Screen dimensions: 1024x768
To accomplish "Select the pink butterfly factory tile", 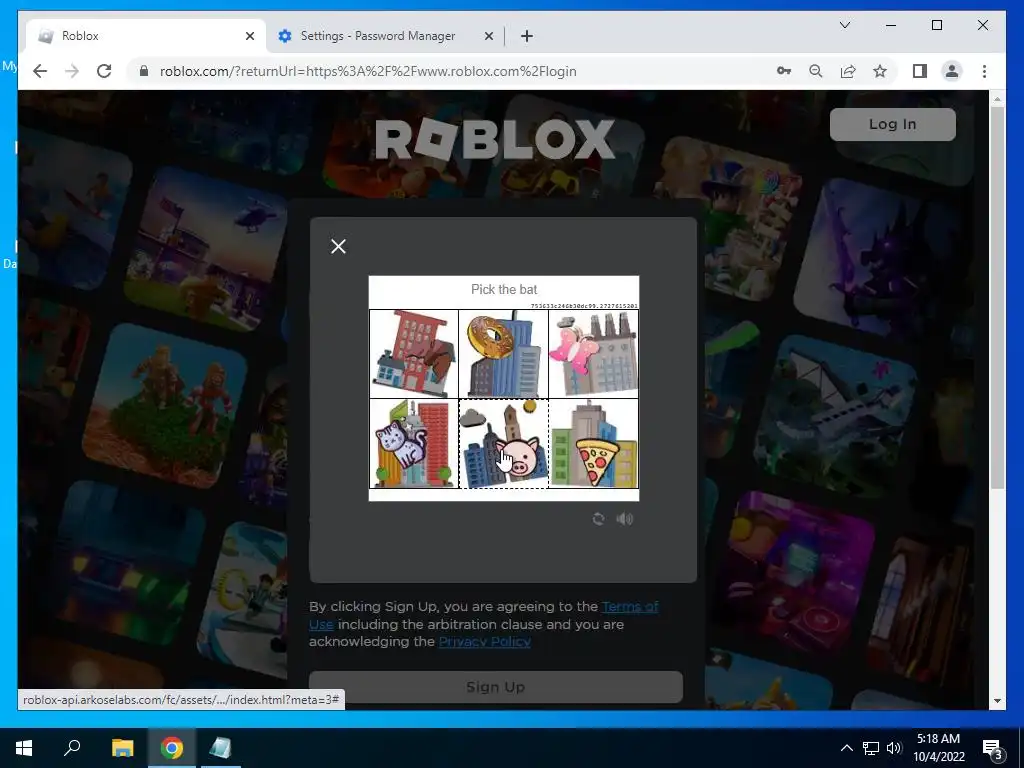I will [594, 354].
